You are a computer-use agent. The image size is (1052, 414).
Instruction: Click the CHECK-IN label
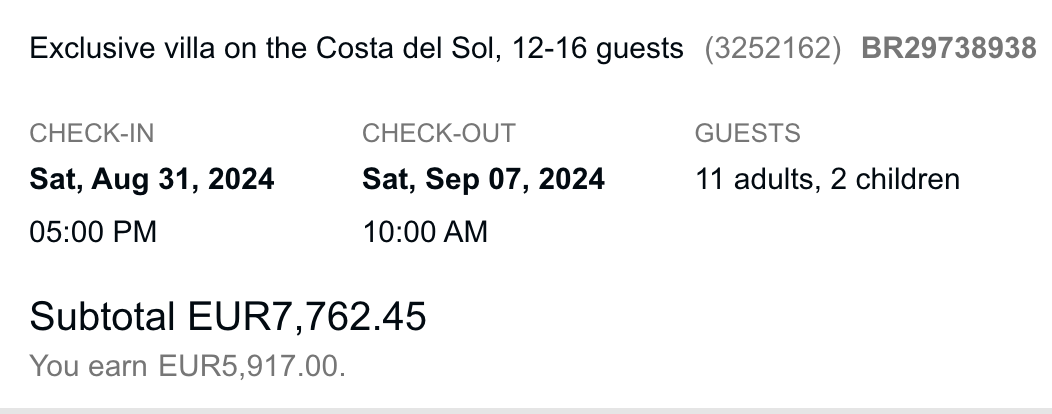(x=92, y=133)
